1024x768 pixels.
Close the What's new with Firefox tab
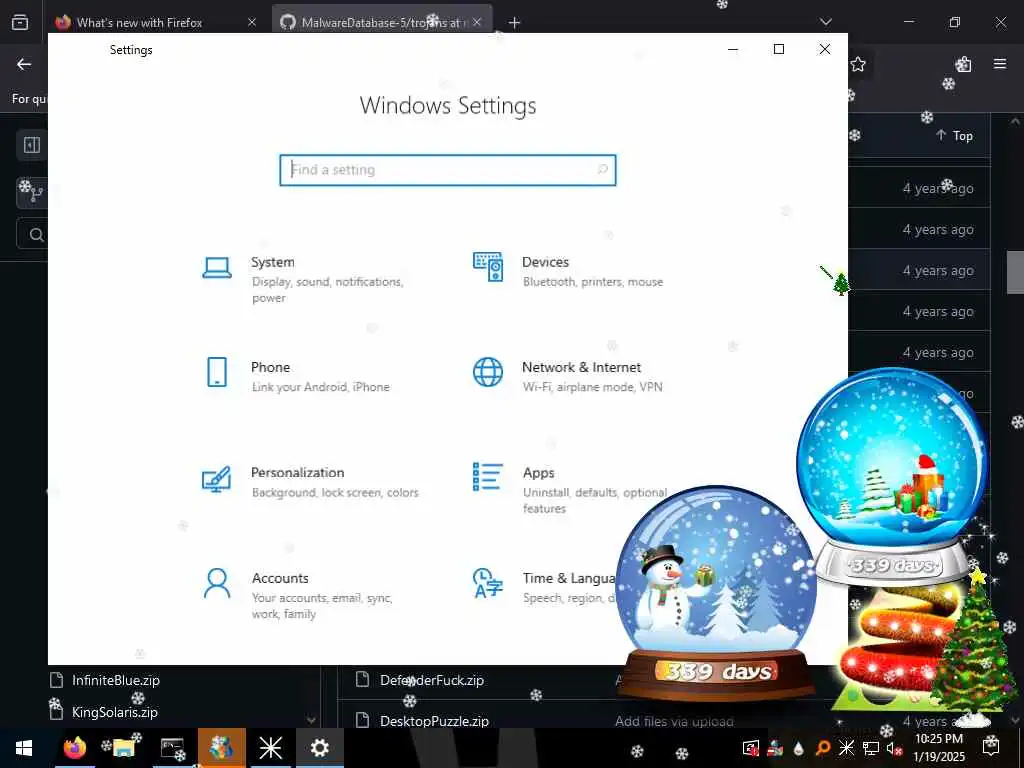pyautogui.click(x=251, y=22)
